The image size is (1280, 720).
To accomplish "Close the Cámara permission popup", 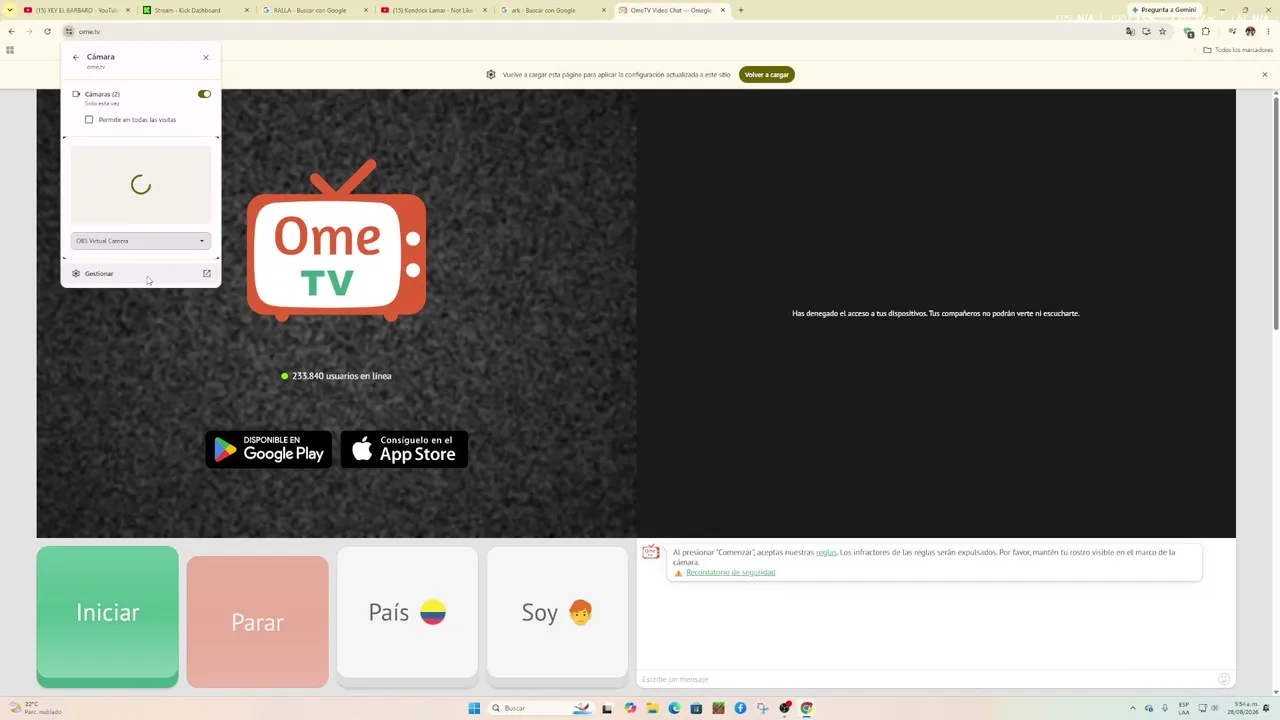I will click(206, 57).
